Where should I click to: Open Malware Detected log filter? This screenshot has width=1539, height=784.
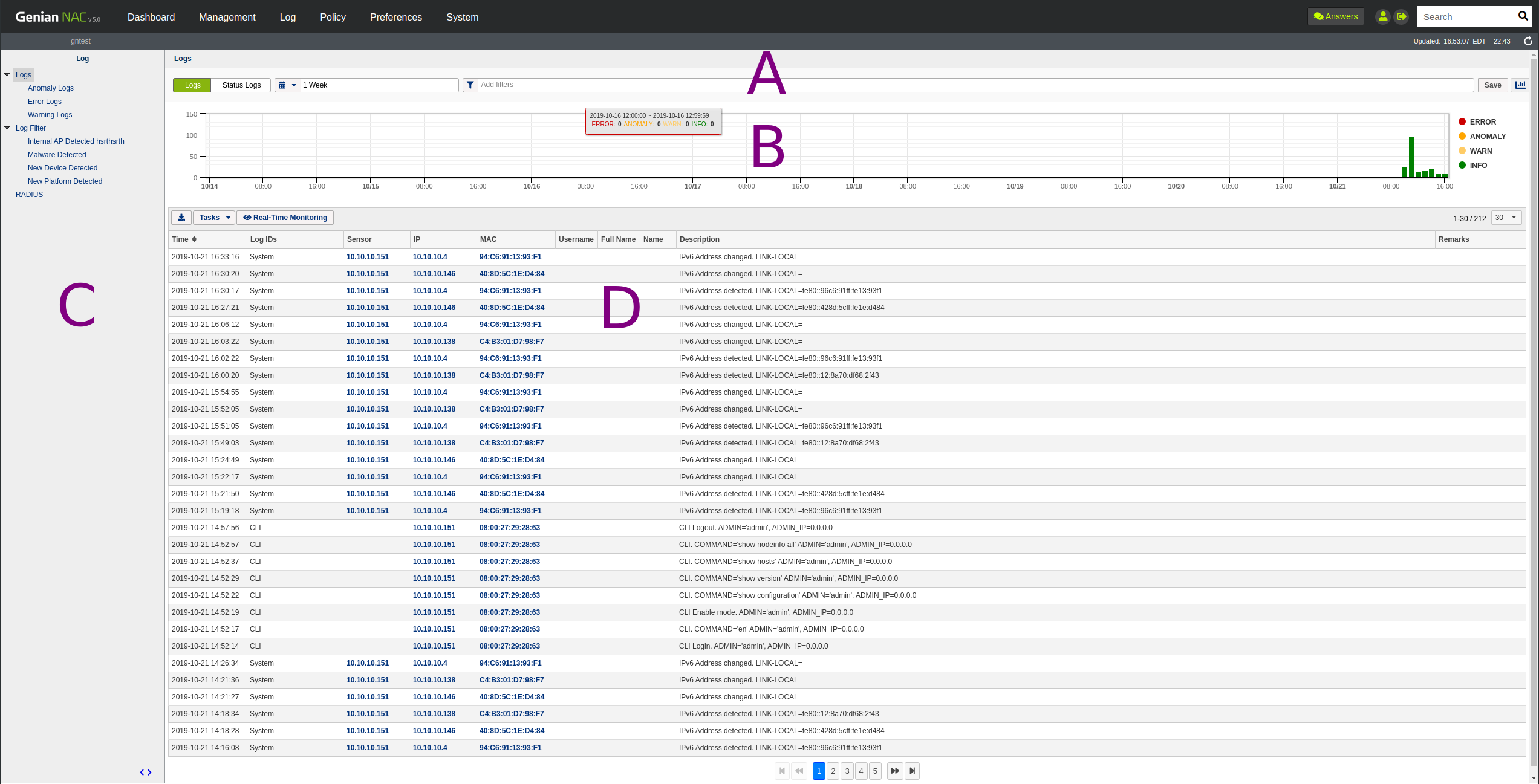57,155
